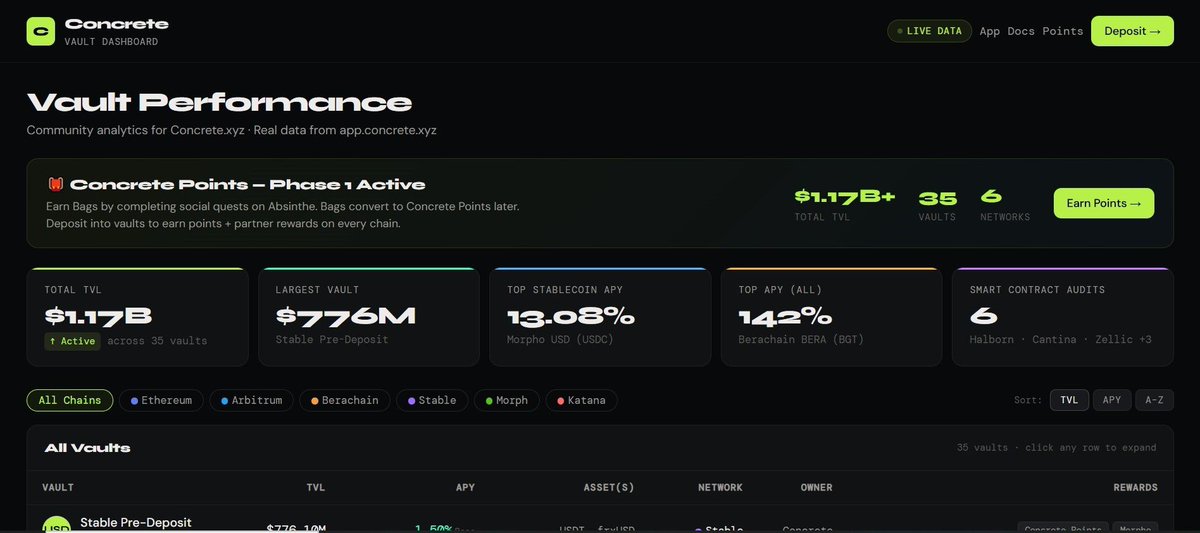
Task: Click the Concrete Points — Phase 1 Active heading
Action: click(247, 184)
